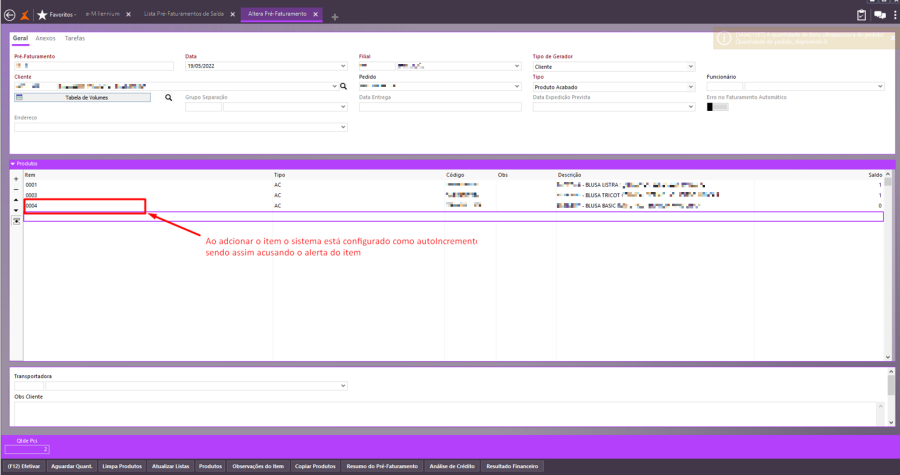Open the Data dropdown
This screenshot has height=475, width=900.
tap(343, 67)
